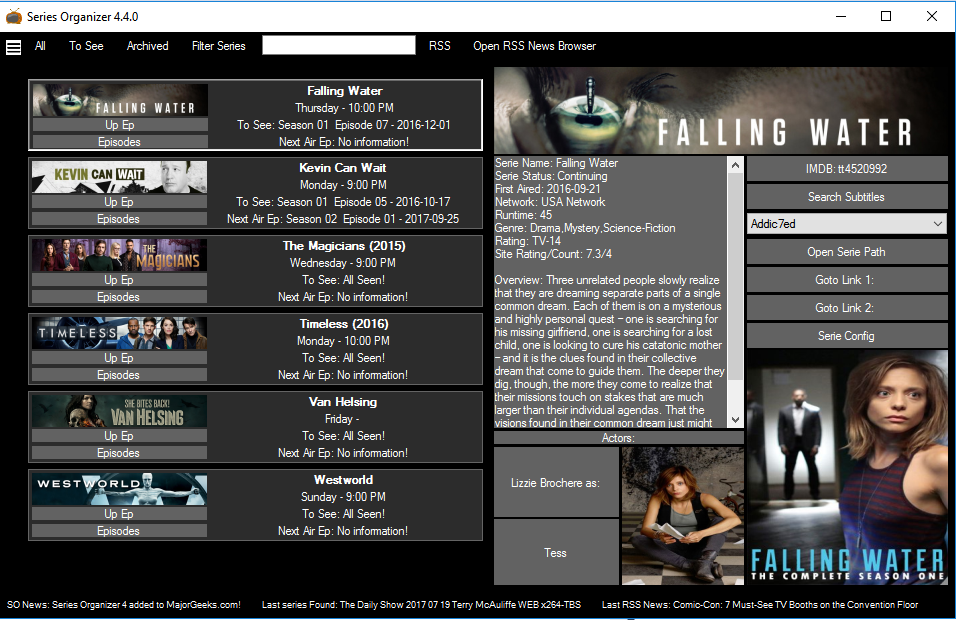Click 'Network: USA Network' text
Image resolution: width=956 pixels, height=620 pixels.
[x=550, y=202]
